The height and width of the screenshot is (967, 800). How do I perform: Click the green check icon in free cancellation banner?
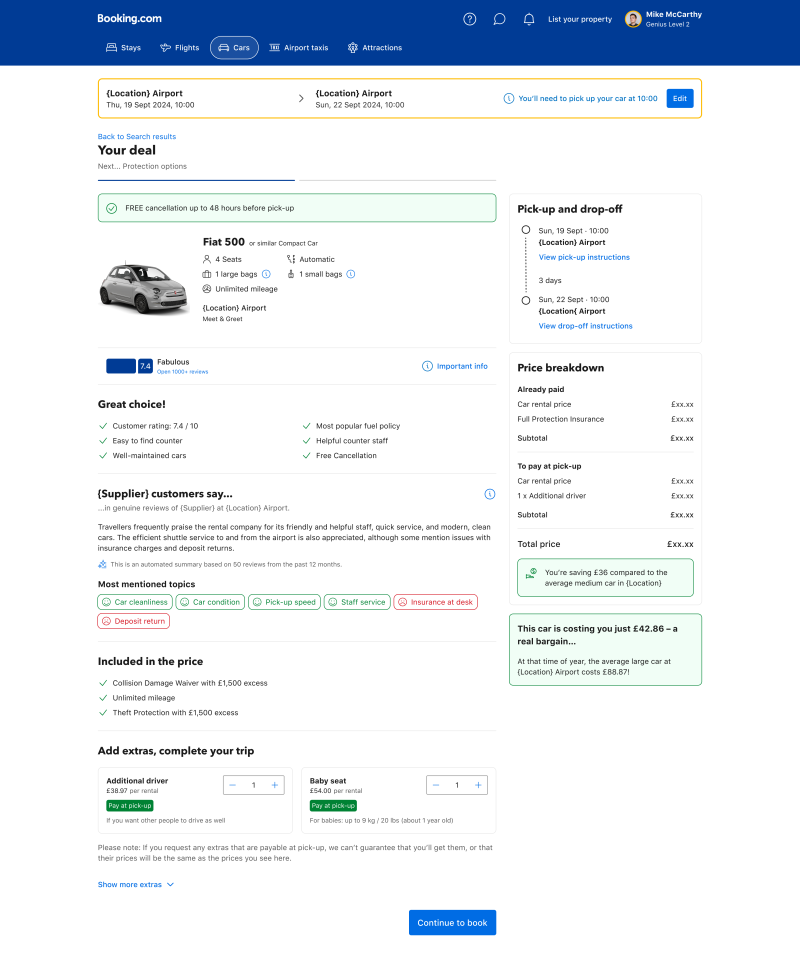click(112, 208)
